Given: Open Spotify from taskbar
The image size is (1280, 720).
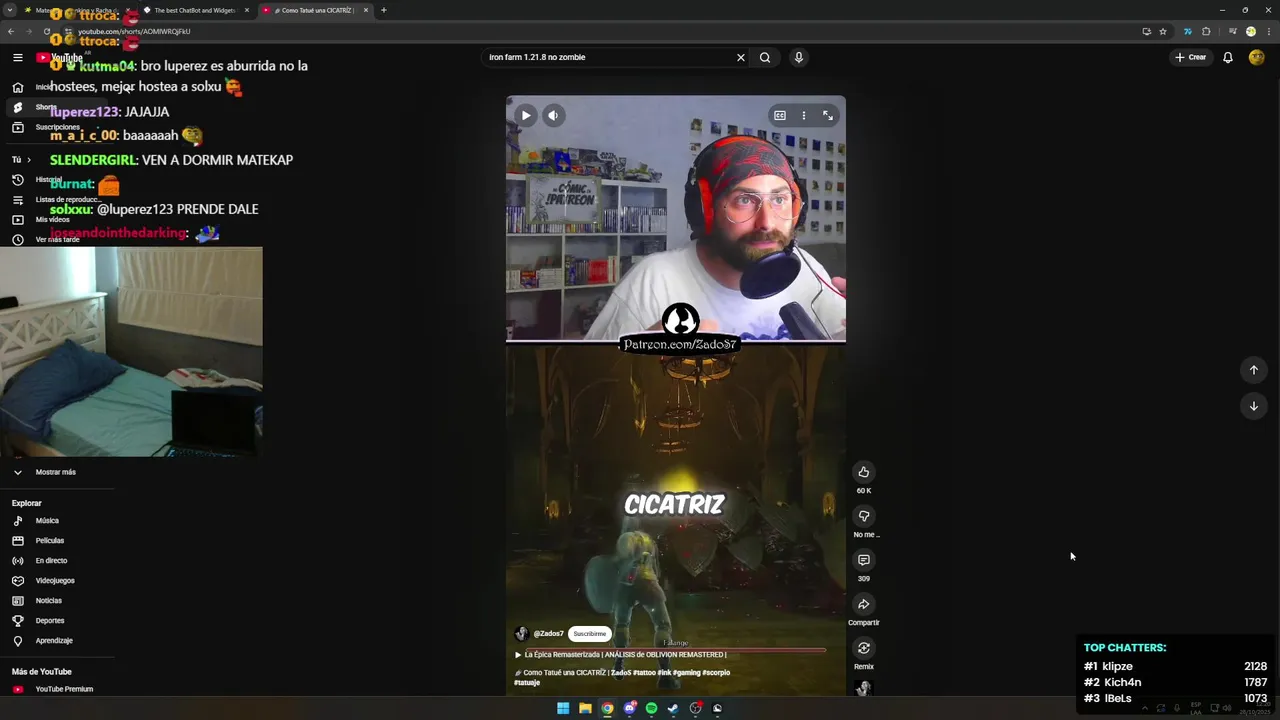Looking at the screenshot, I should coord(651,708).
